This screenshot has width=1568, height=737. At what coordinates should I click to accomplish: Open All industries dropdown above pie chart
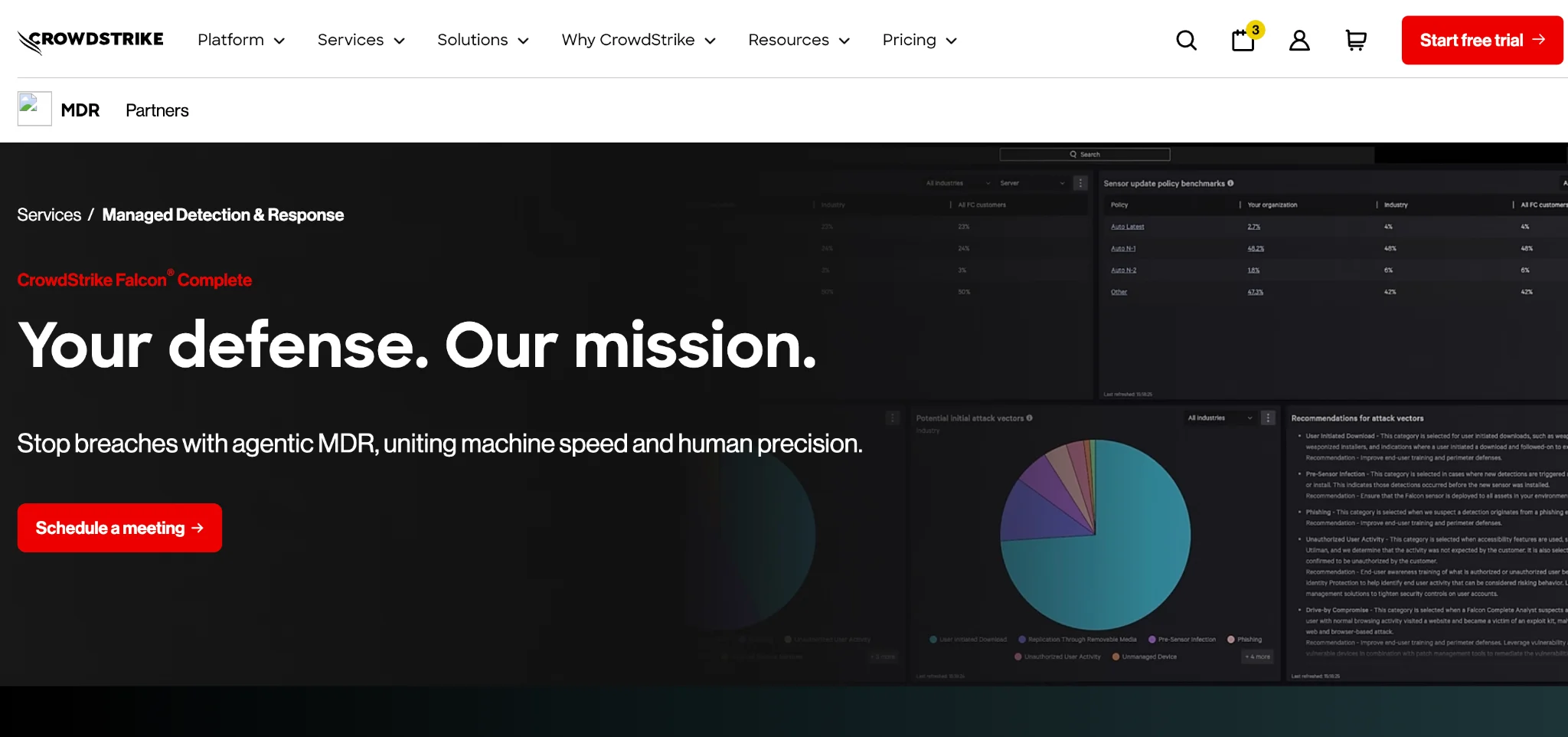[1220, 418]
